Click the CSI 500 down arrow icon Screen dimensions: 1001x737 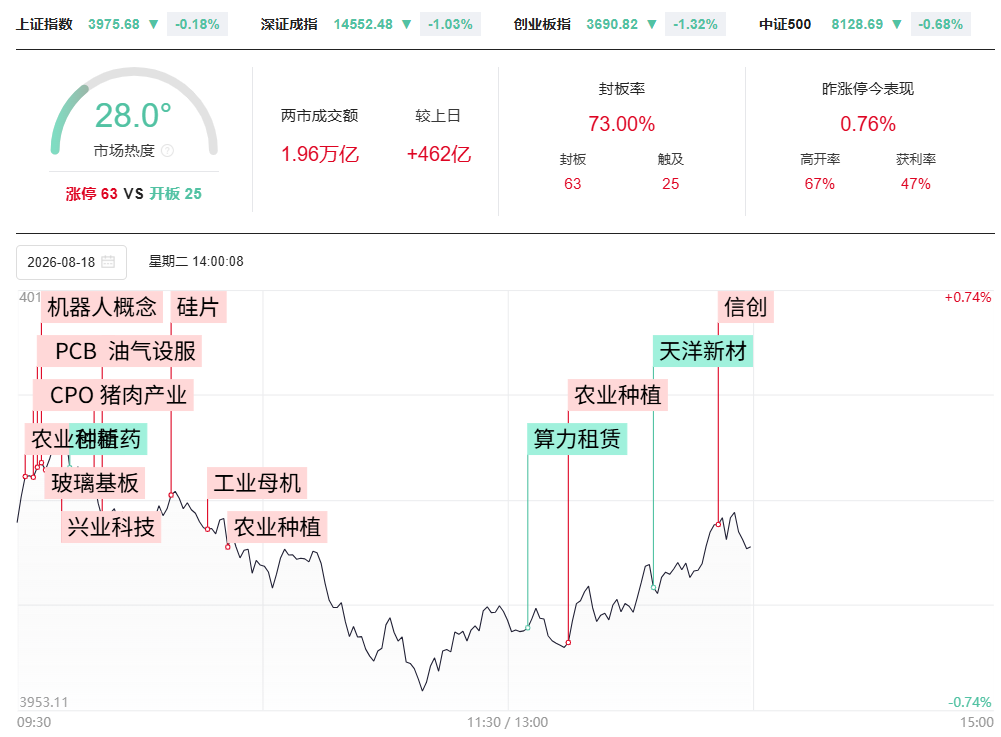coord(897,24)
